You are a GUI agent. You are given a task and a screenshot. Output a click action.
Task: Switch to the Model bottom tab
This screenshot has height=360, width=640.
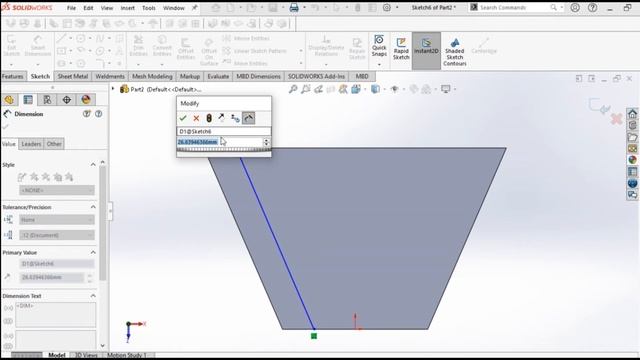pos(57,355)
